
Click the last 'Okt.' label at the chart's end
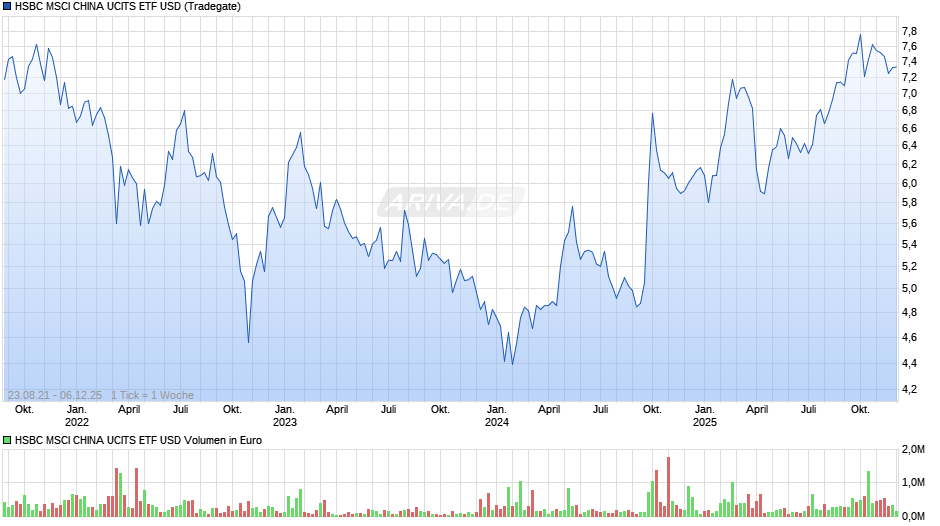860,410
